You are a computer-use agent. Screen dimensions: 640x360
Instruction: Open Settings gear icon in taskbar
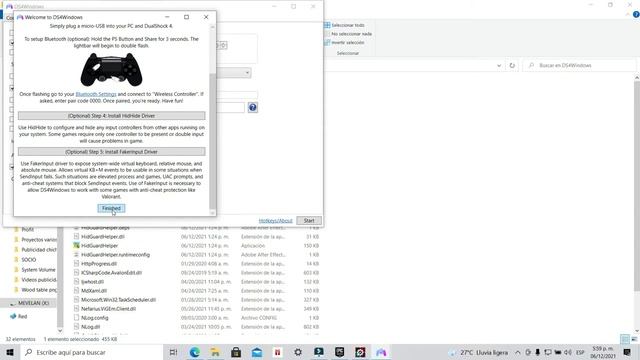[298, 352]
